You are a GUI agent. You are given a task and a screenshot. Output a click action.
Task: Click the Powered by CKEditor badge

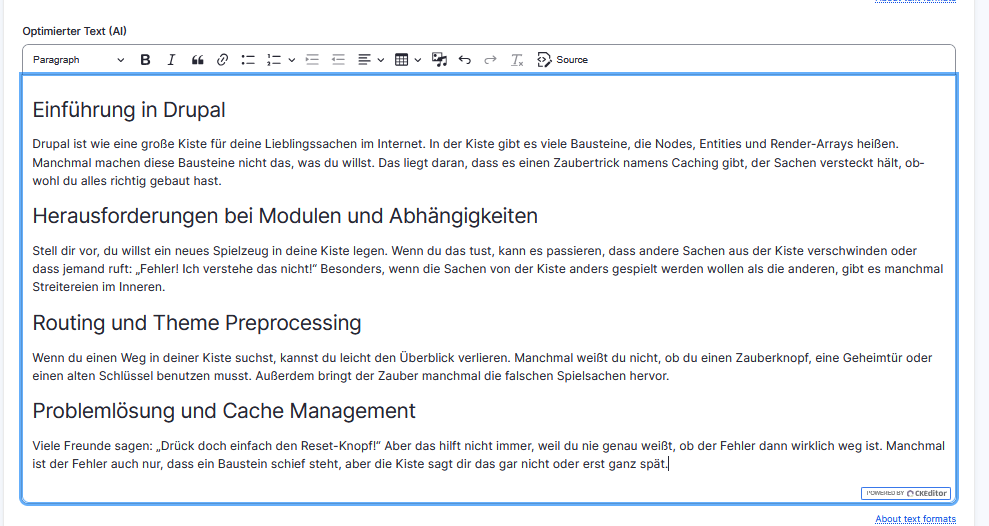906,493
